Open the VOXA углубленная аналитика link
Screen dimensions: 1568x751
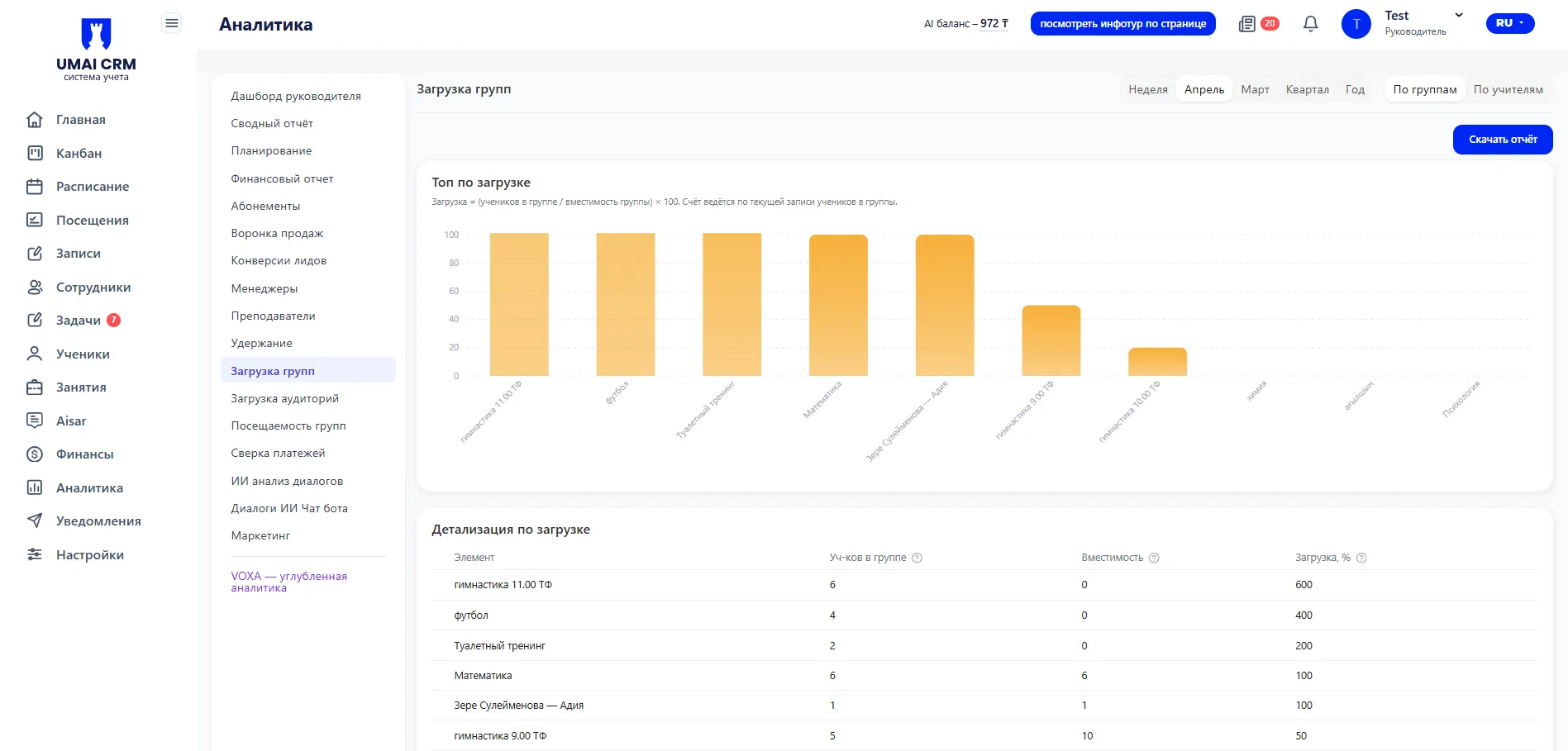coord(288,582)
